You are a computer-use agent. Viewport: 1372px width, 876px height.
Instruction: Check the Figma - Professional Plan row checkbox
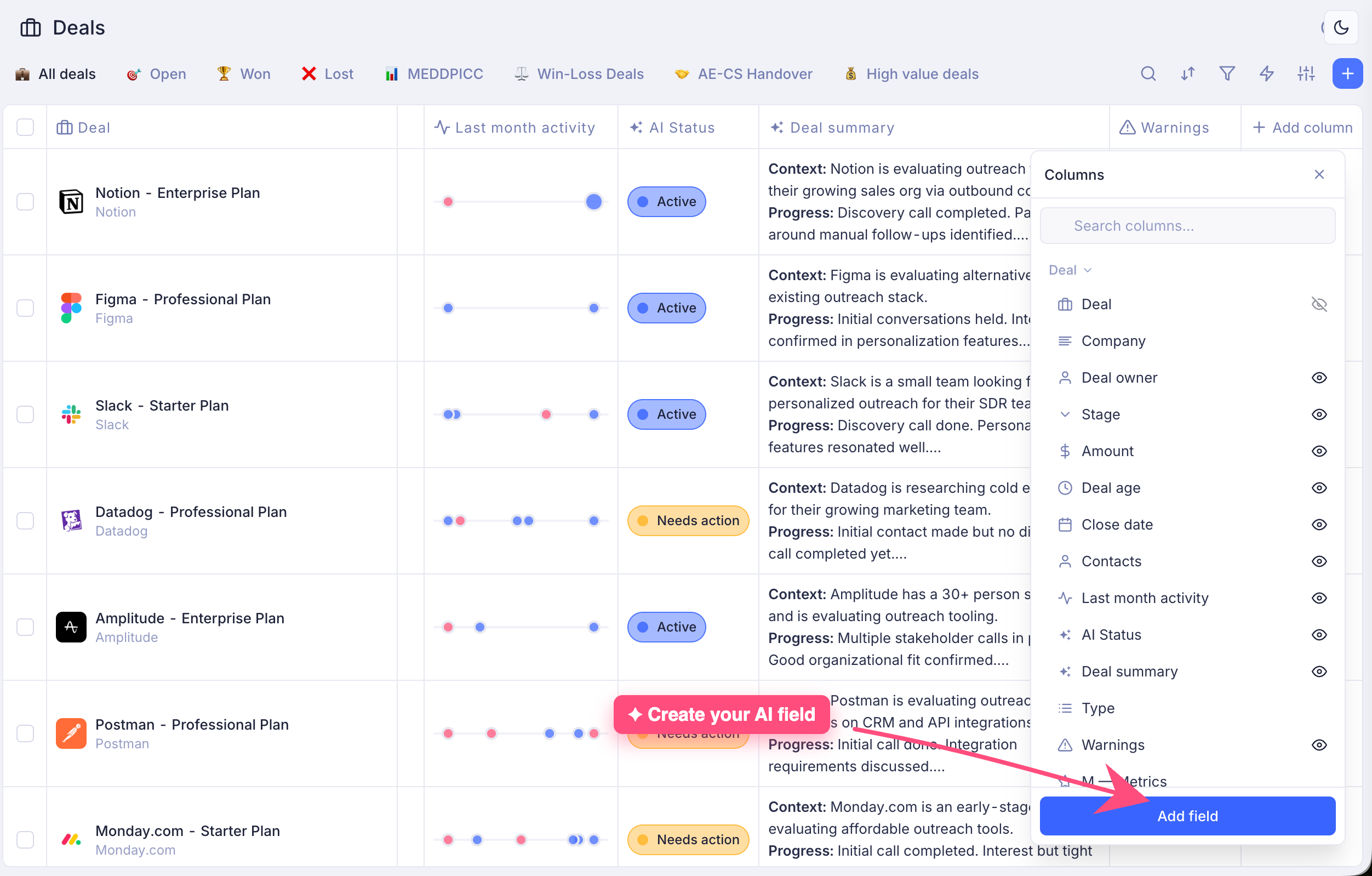(25, 308)
